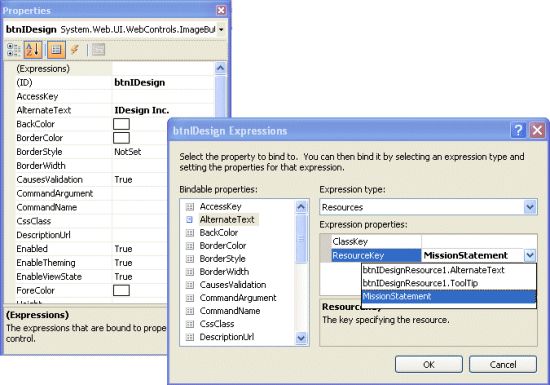The width and height of the screenshot is (550, 385).
Task: Click the icon beside BorderWidth in bindable list
Action: 189,272
